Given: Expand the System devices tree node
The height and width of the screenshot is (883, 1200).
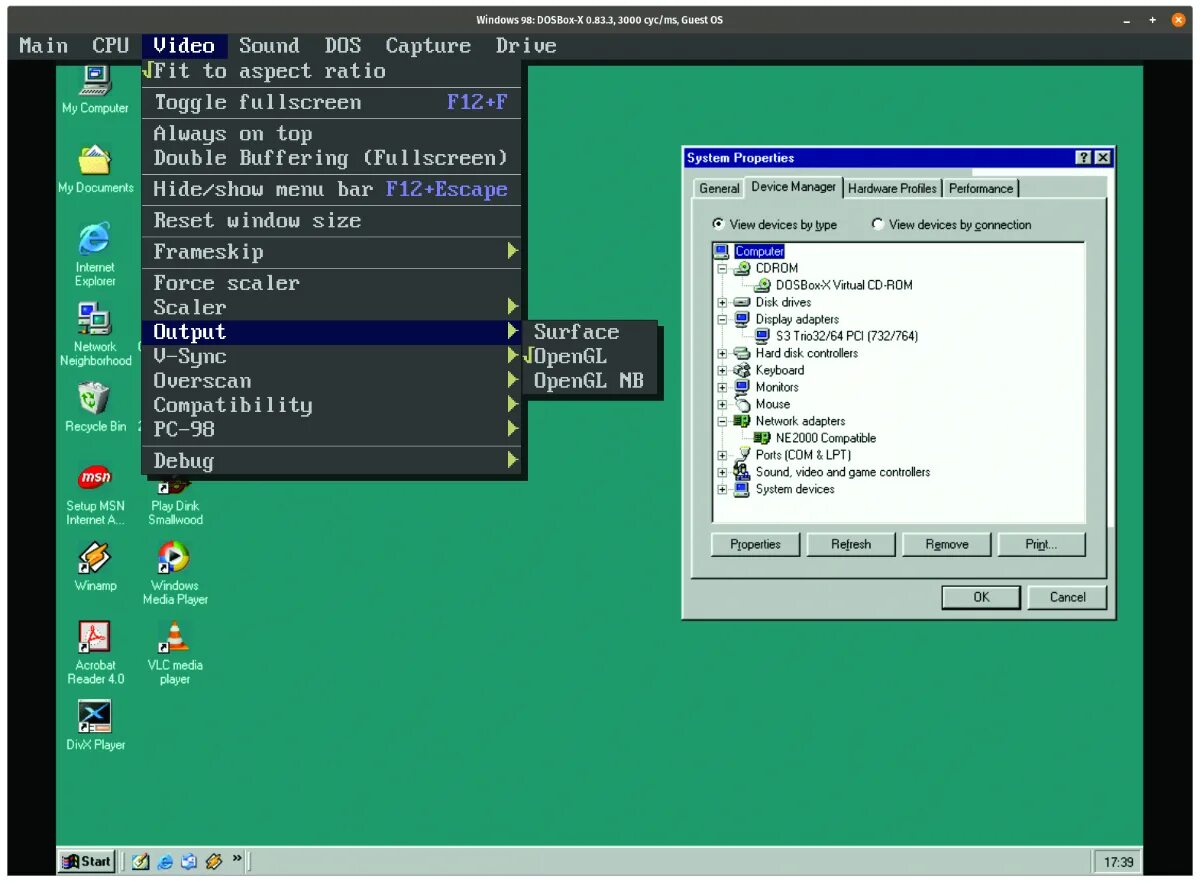Looking at the screenshot, I should pyautogui.click(x=722, y=490).
